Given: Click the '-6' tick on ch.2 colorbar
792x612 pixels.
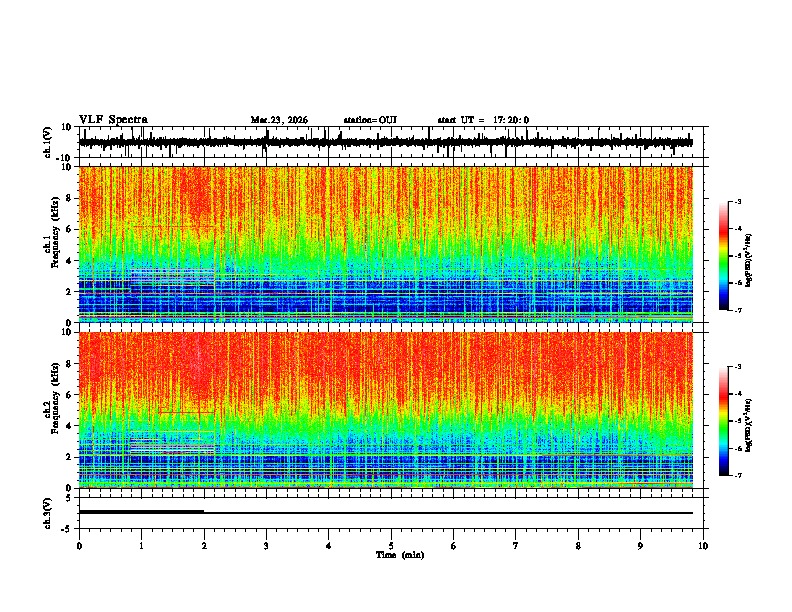Looking at the screenshot, I should tap(738, 448).
